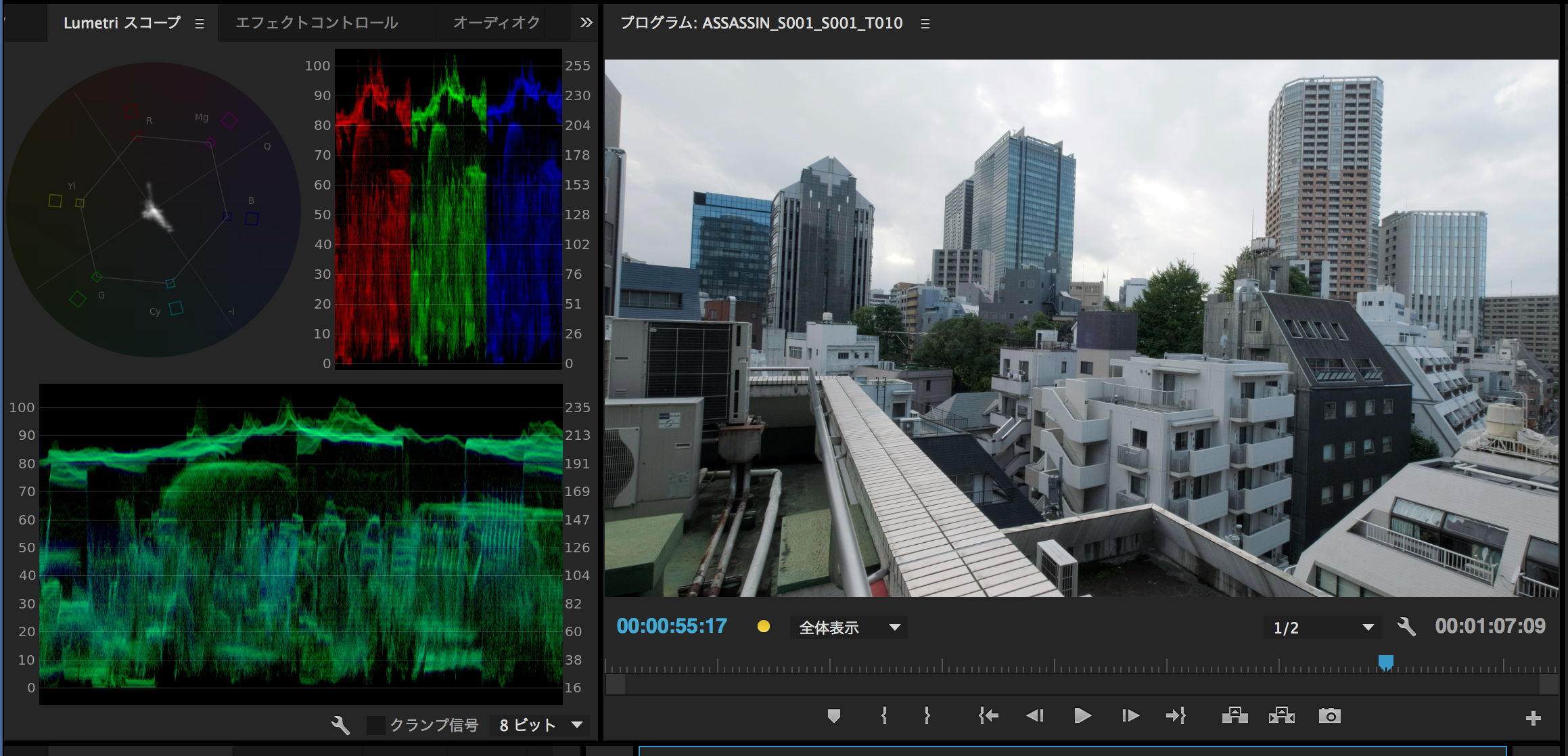The height and width of the screenshot is (756, 1568).
Task: Click the yellow render status dot
Action: click(764, 627)
